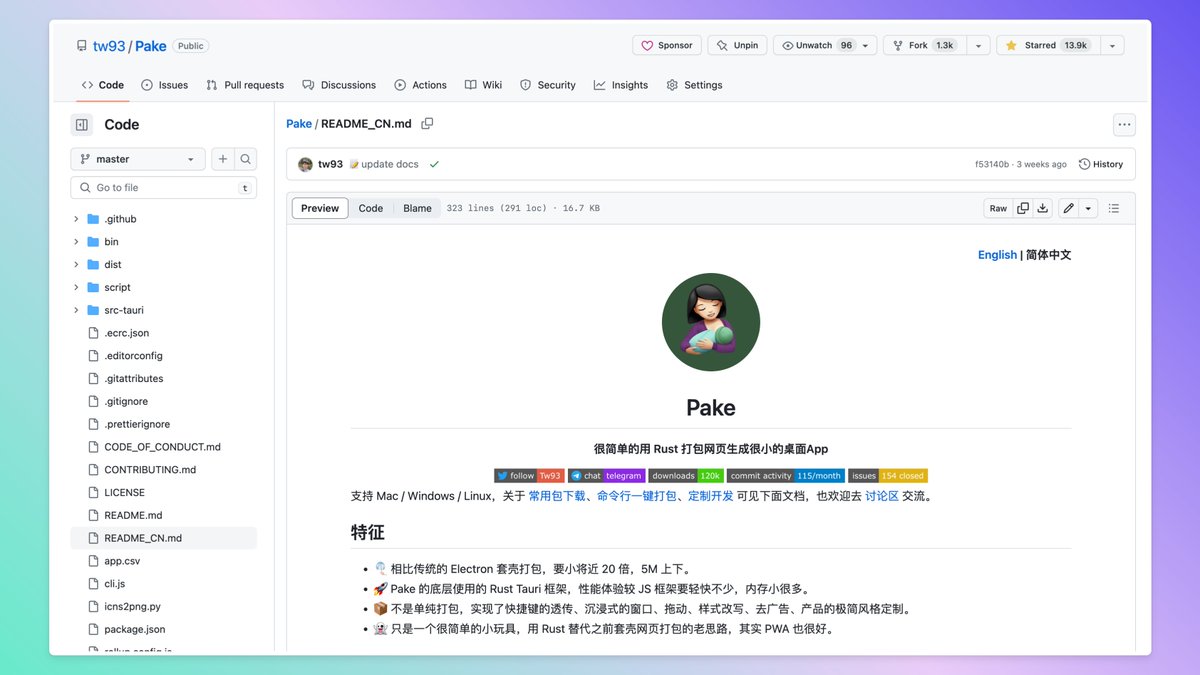This screenshot has height=675, width=1200.
Task: Unpin the Pake repository
Action: [737, 45]
